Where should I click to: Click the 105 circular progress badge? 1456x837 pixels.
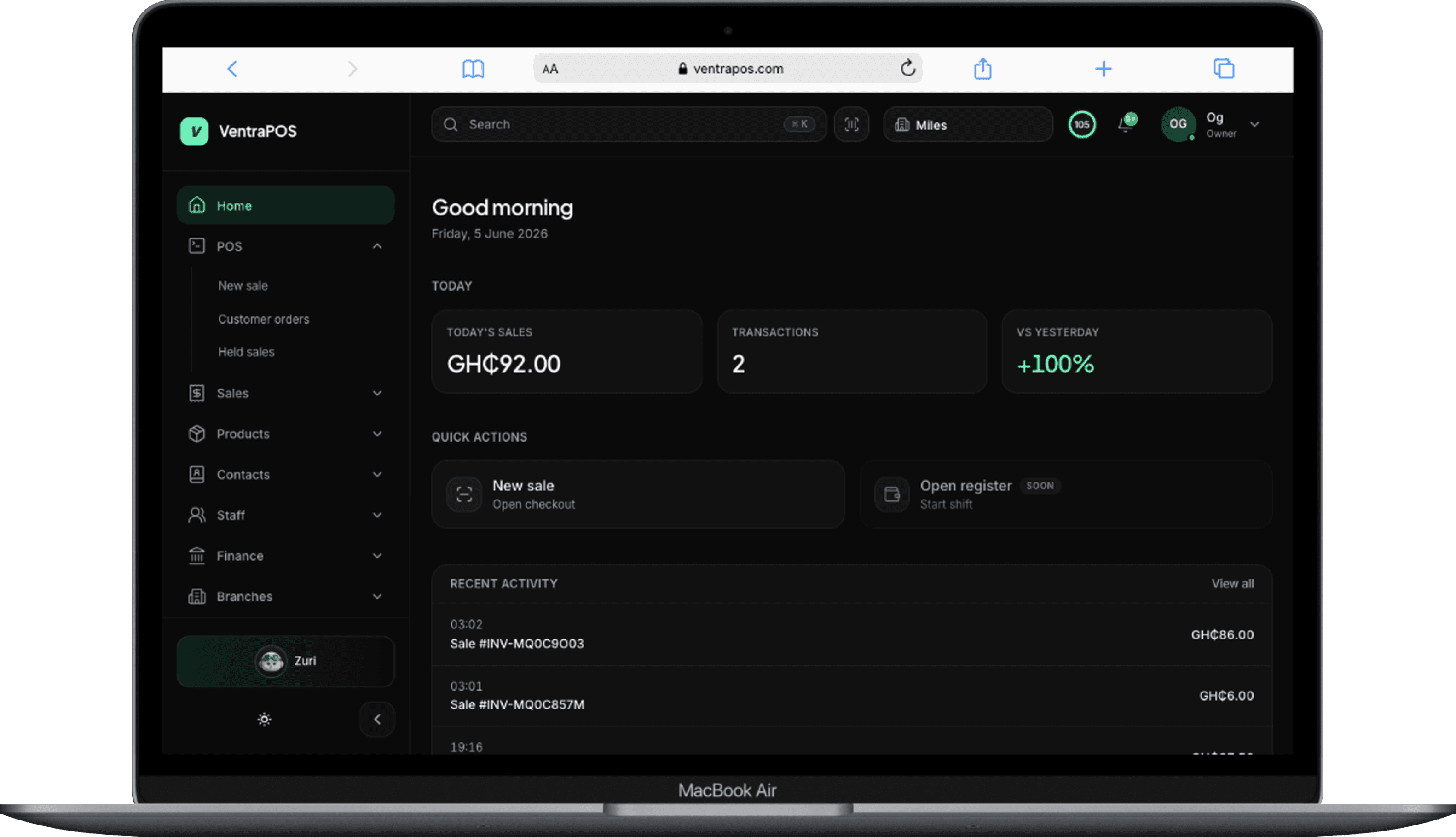tap(1081, 124)
